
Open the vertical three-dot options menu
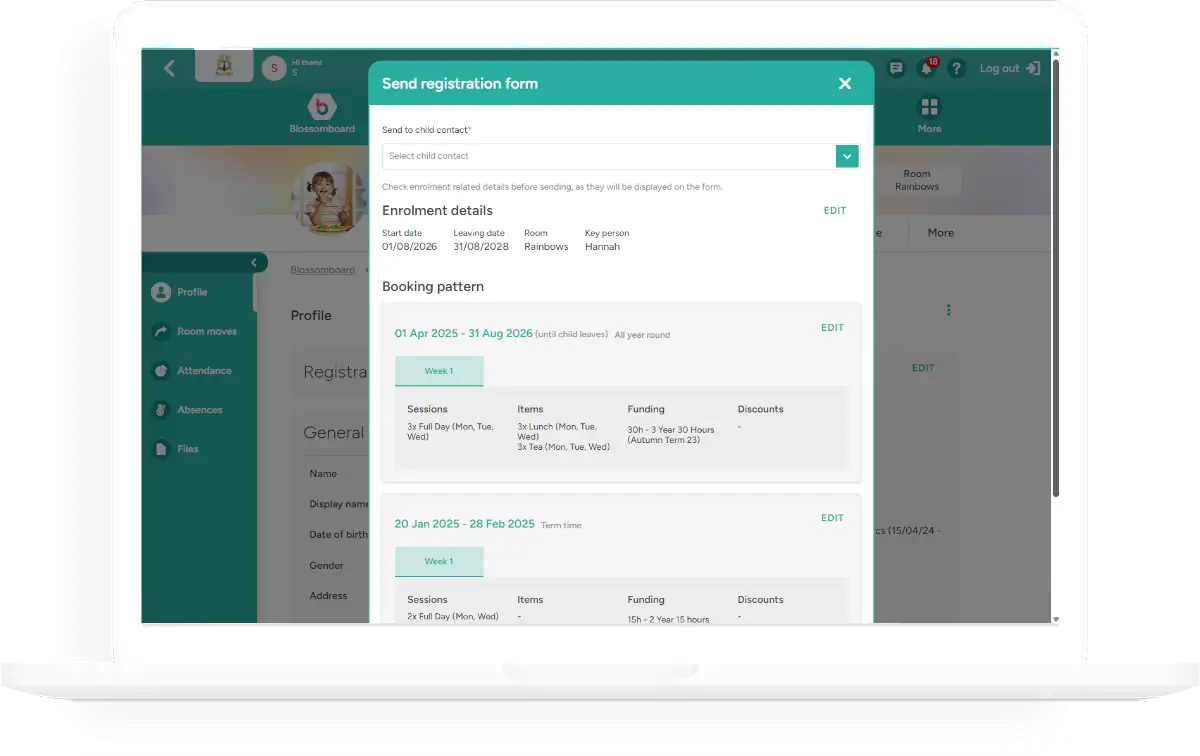pyautogui.click(x=948, y=310)
